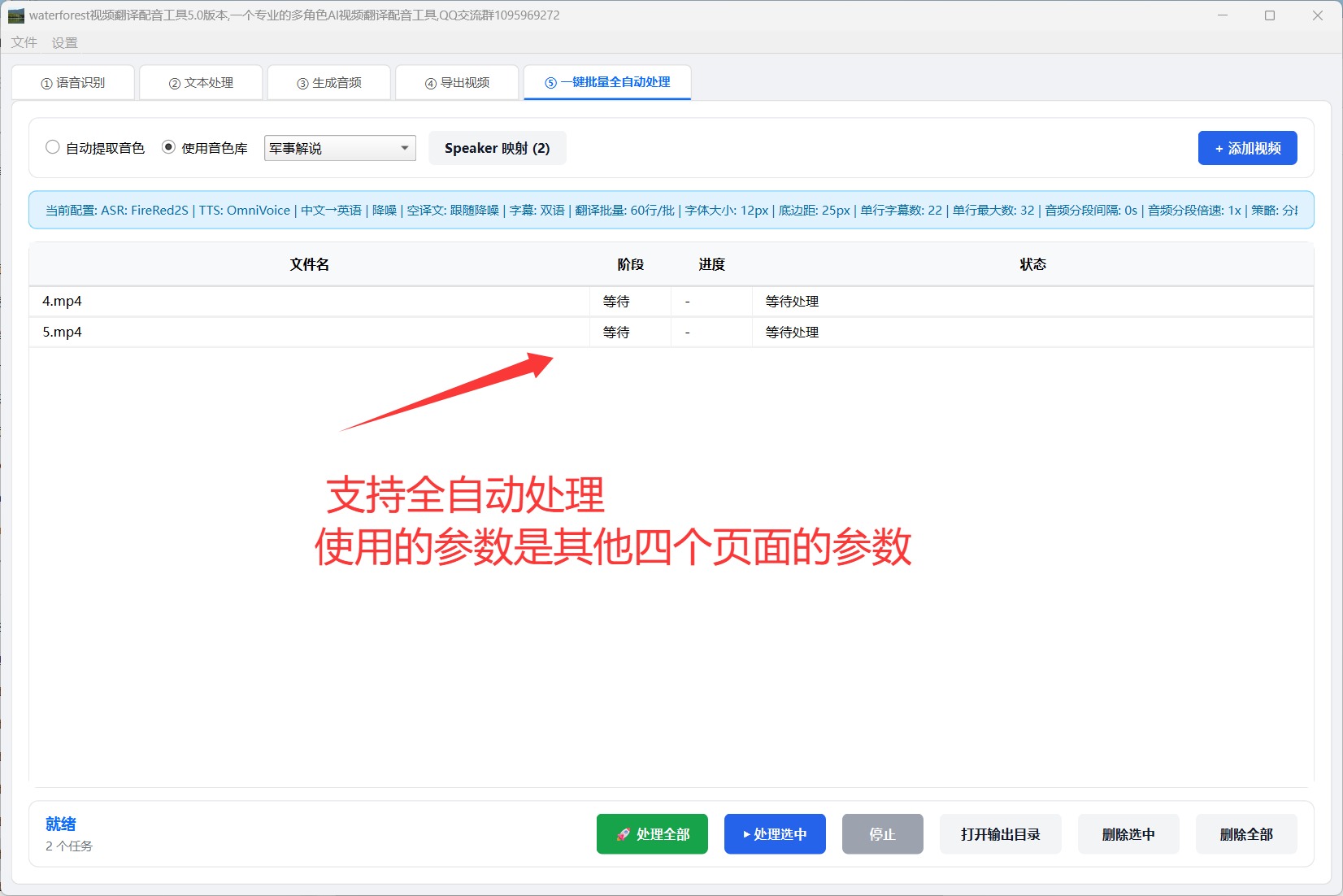Maximize the waterforest window
Image resolution: width=1343 pixels, height=896 pixels.
click(x=1270, y=15)
